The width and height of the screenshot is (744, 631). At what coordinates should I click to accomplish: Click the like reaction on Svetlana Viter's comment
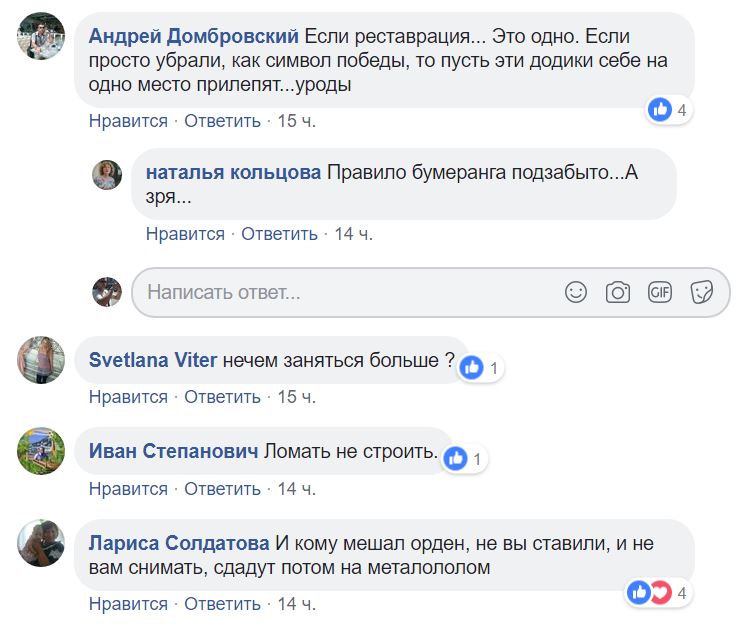(480, 368)
